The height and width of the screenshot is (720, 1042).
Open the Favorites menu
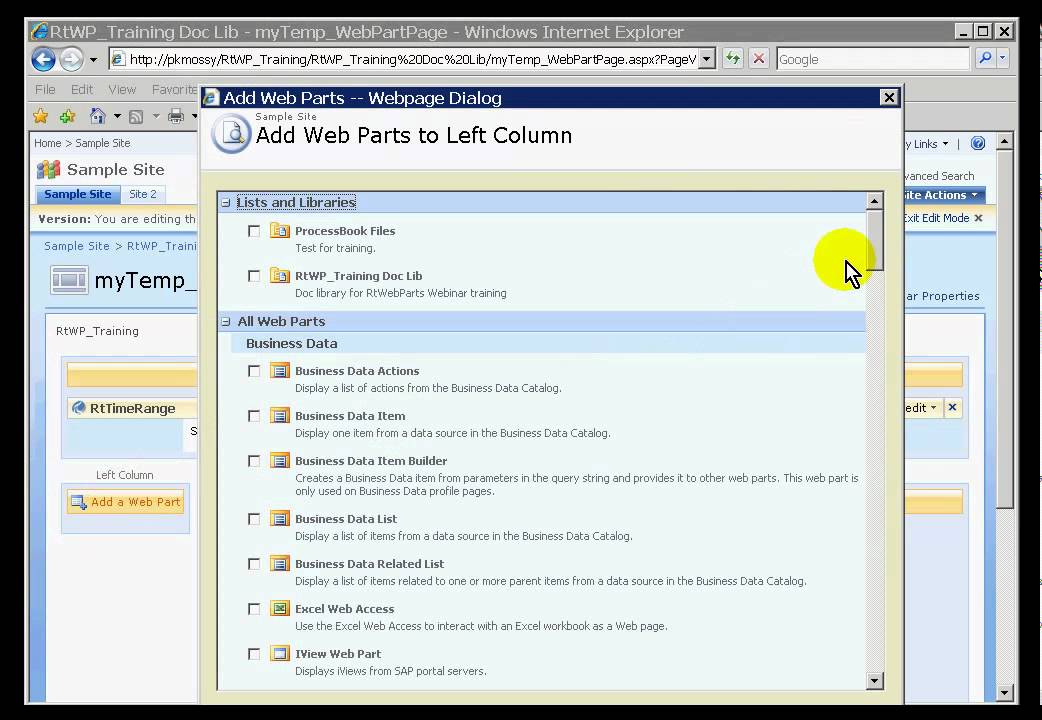point(174,89)
